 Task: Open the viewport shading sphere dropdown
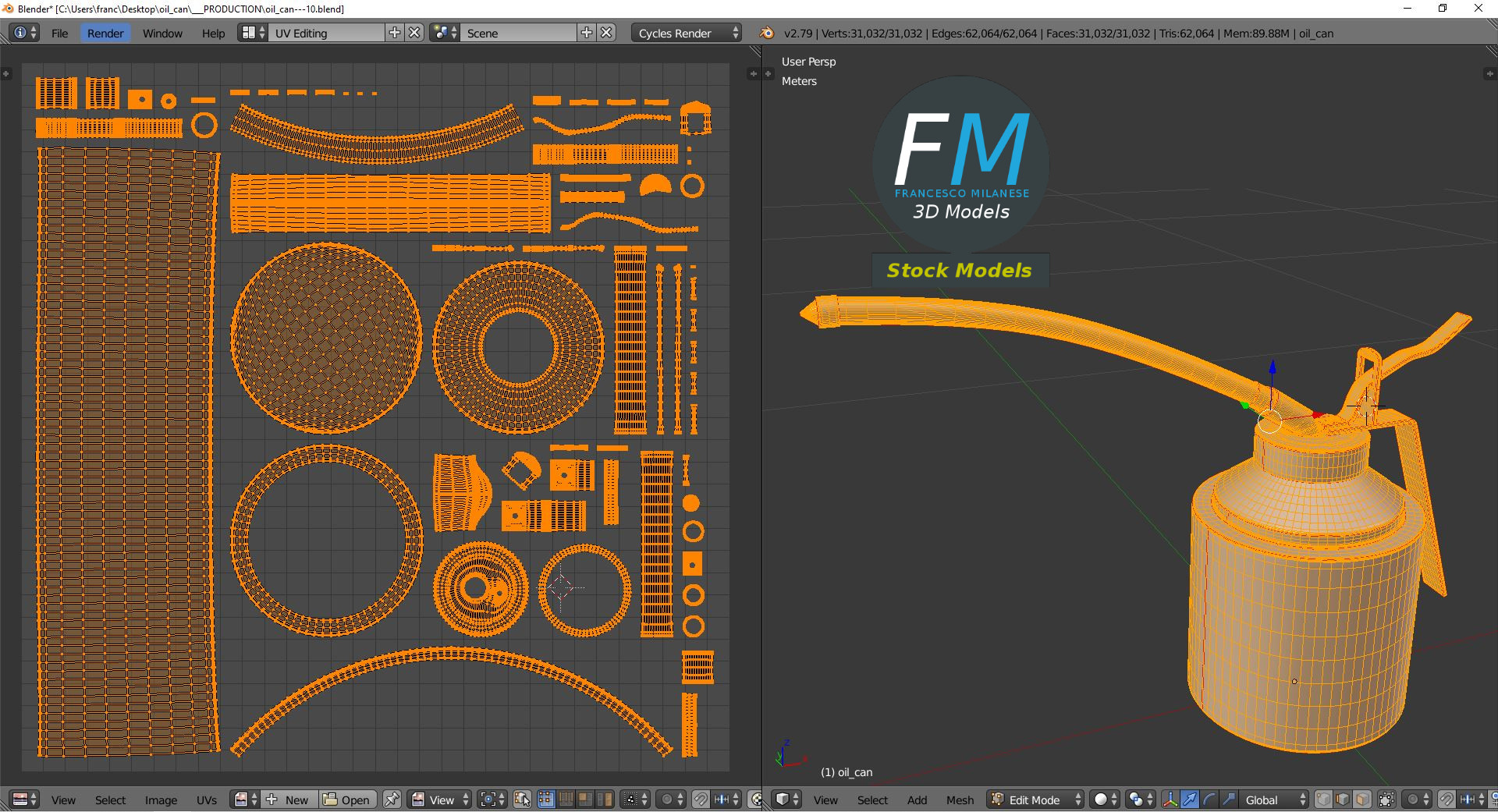(x=1106, y=800)
